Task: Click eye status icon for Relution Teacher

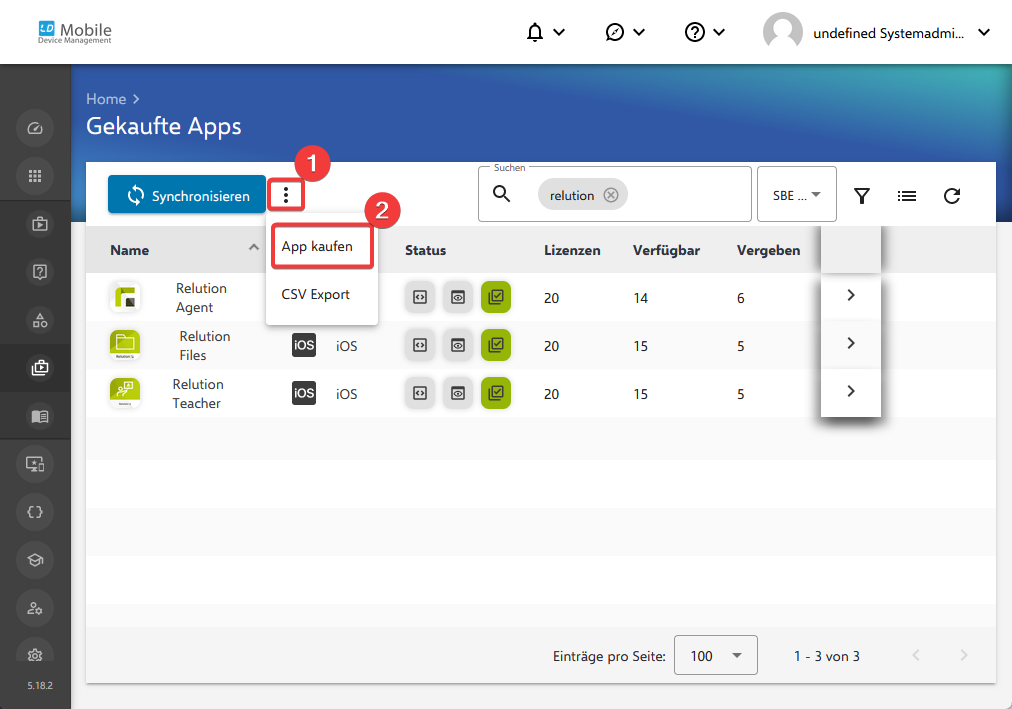Action: pyautogui.click(x=458, y=393)
